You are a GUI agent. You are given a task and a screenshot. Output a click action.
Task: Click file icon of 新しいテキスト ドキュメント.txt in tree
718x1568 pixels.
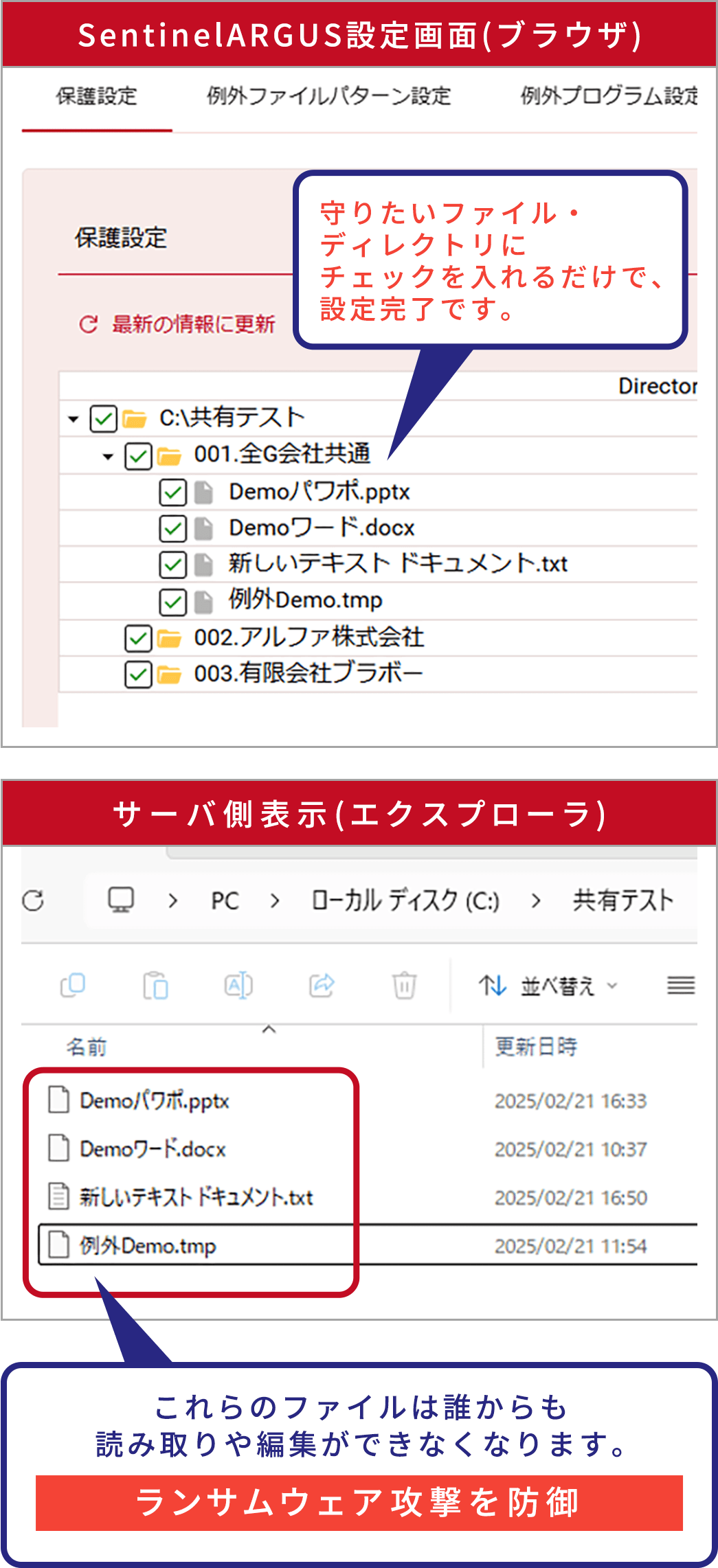click(x=203, y=565)
